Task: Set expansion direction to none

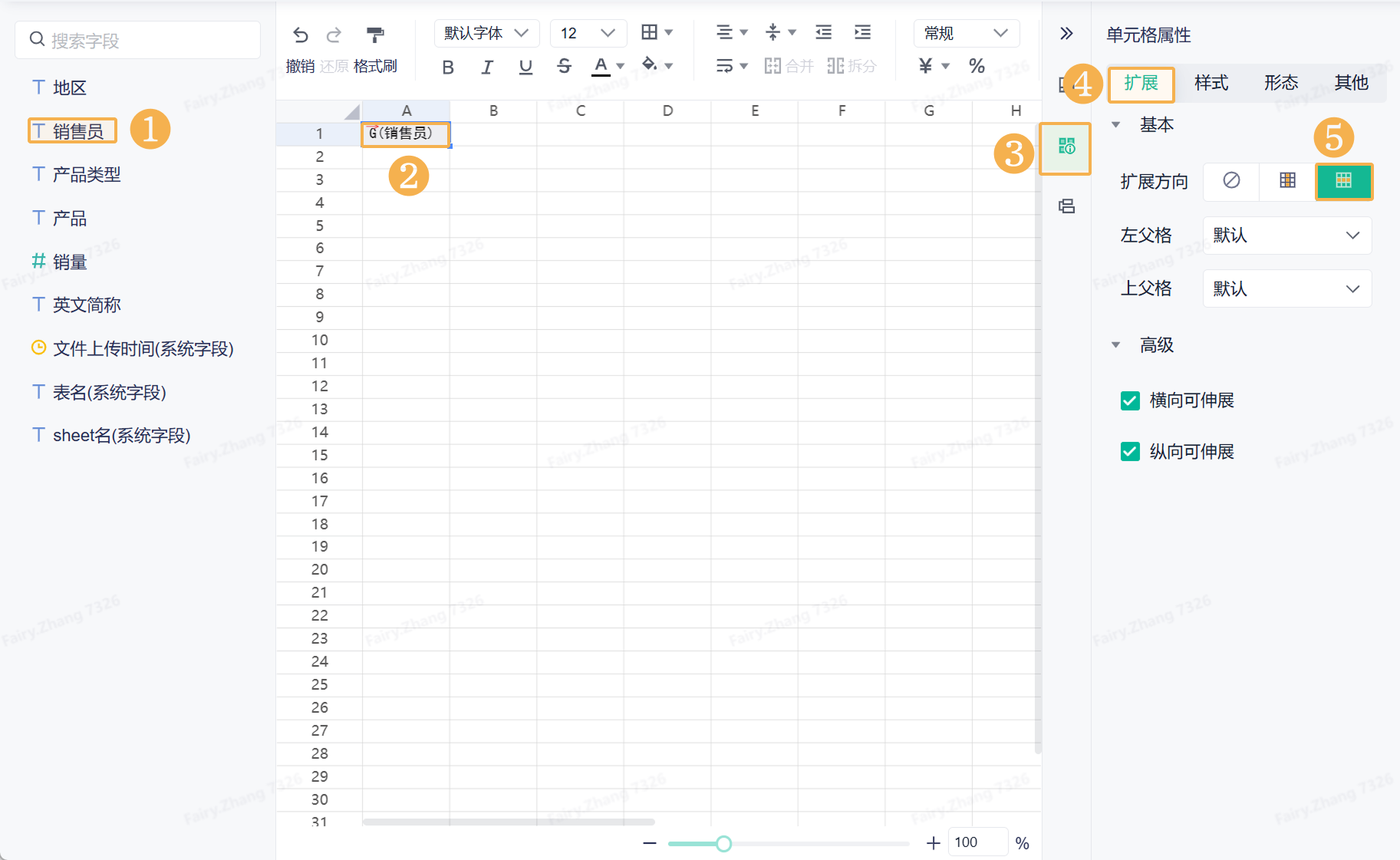Action: tap(1231, 181)
